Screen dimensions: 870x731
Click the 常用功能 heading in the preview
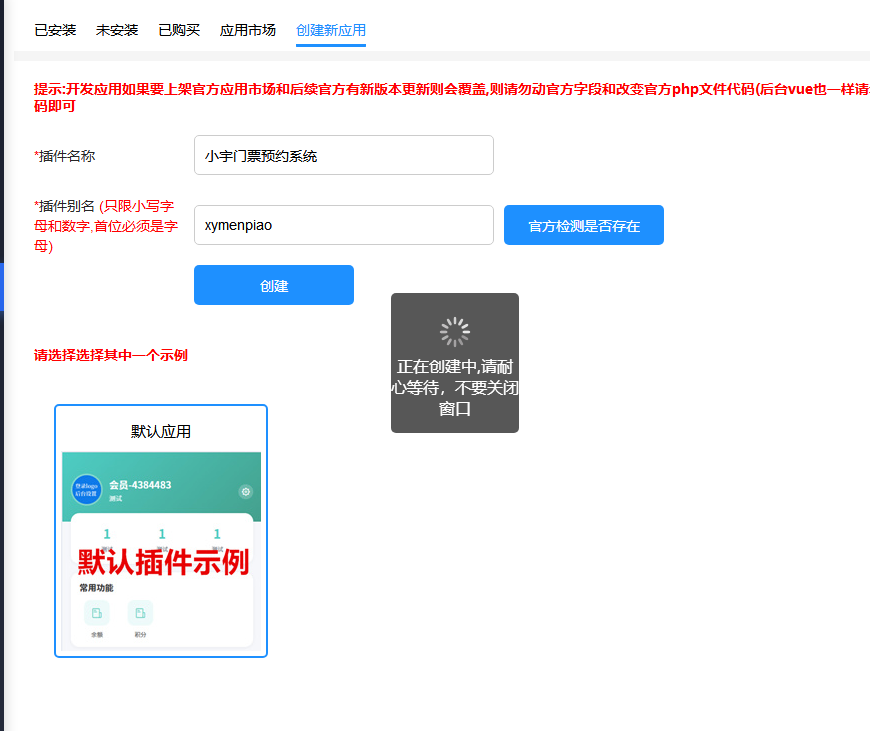point(96,588)
